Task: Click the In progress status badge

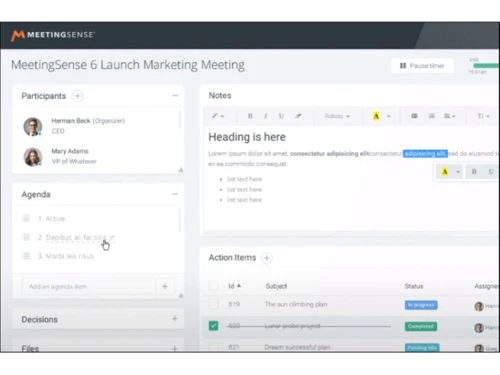Action: click(421, 305)
